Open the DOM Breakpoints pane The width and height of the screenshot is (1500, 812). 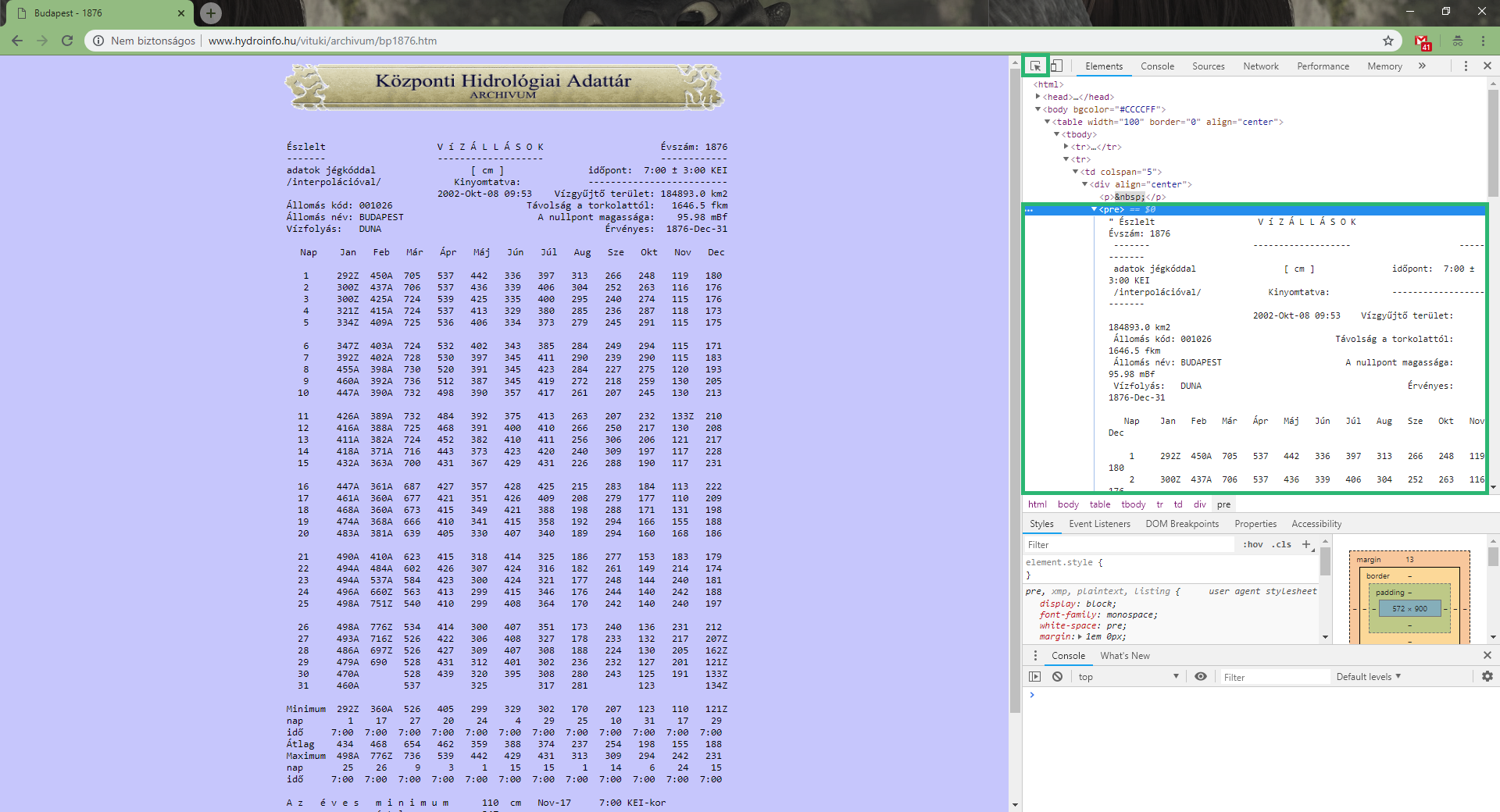click(x=1182, y=524)
